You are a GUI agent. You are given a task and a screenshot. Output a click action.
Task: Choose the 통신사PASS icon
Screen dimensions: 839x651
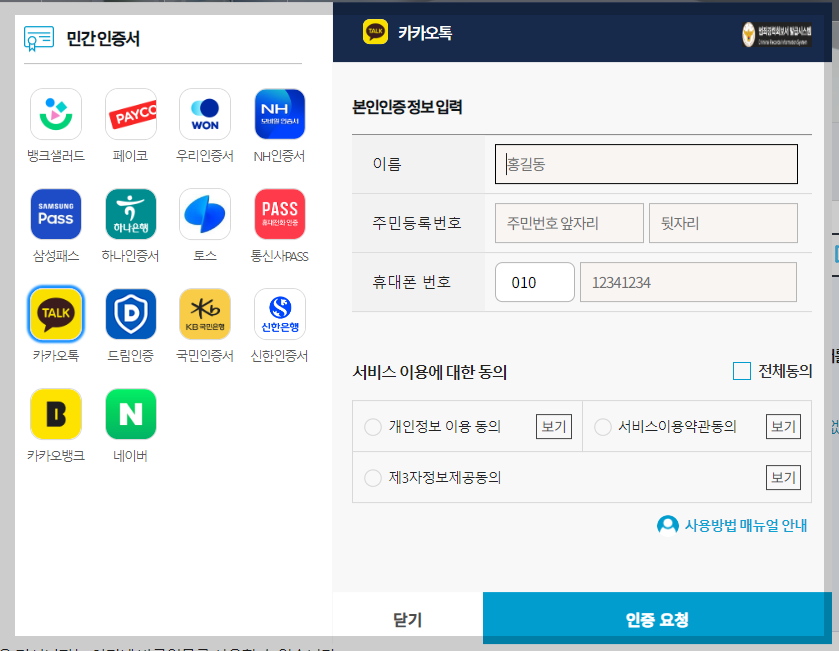pyautogui.click(x=280, y=214)
